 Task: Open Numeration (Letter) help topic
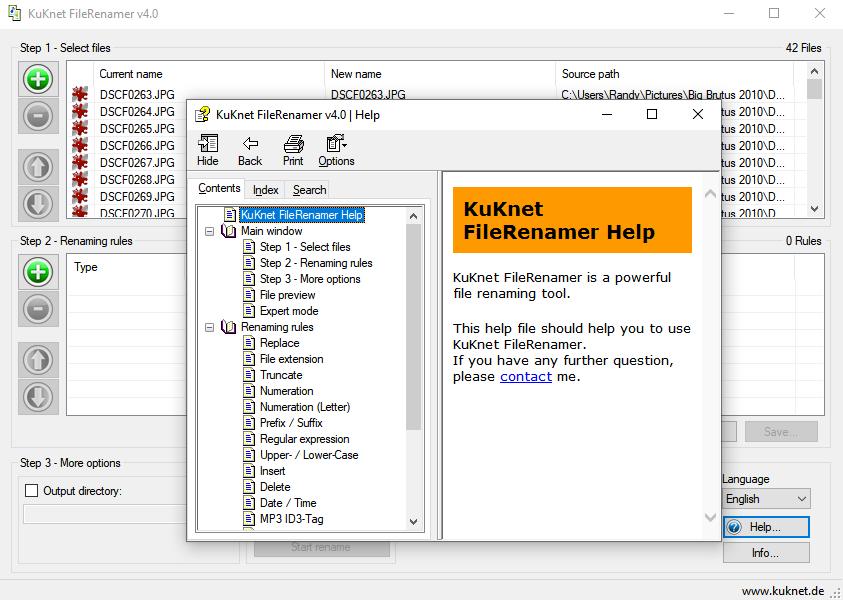[x=305, y=407]
